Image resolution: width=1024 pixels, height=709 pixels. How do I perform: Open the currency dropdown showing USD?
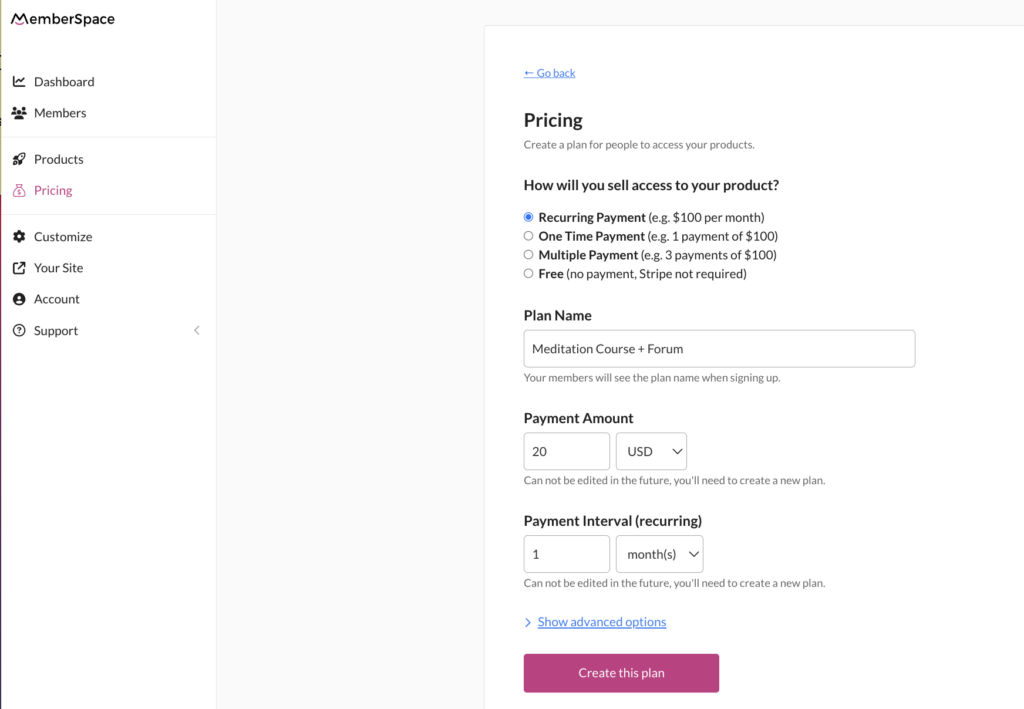pyautogui.click(x=651, y=451)
